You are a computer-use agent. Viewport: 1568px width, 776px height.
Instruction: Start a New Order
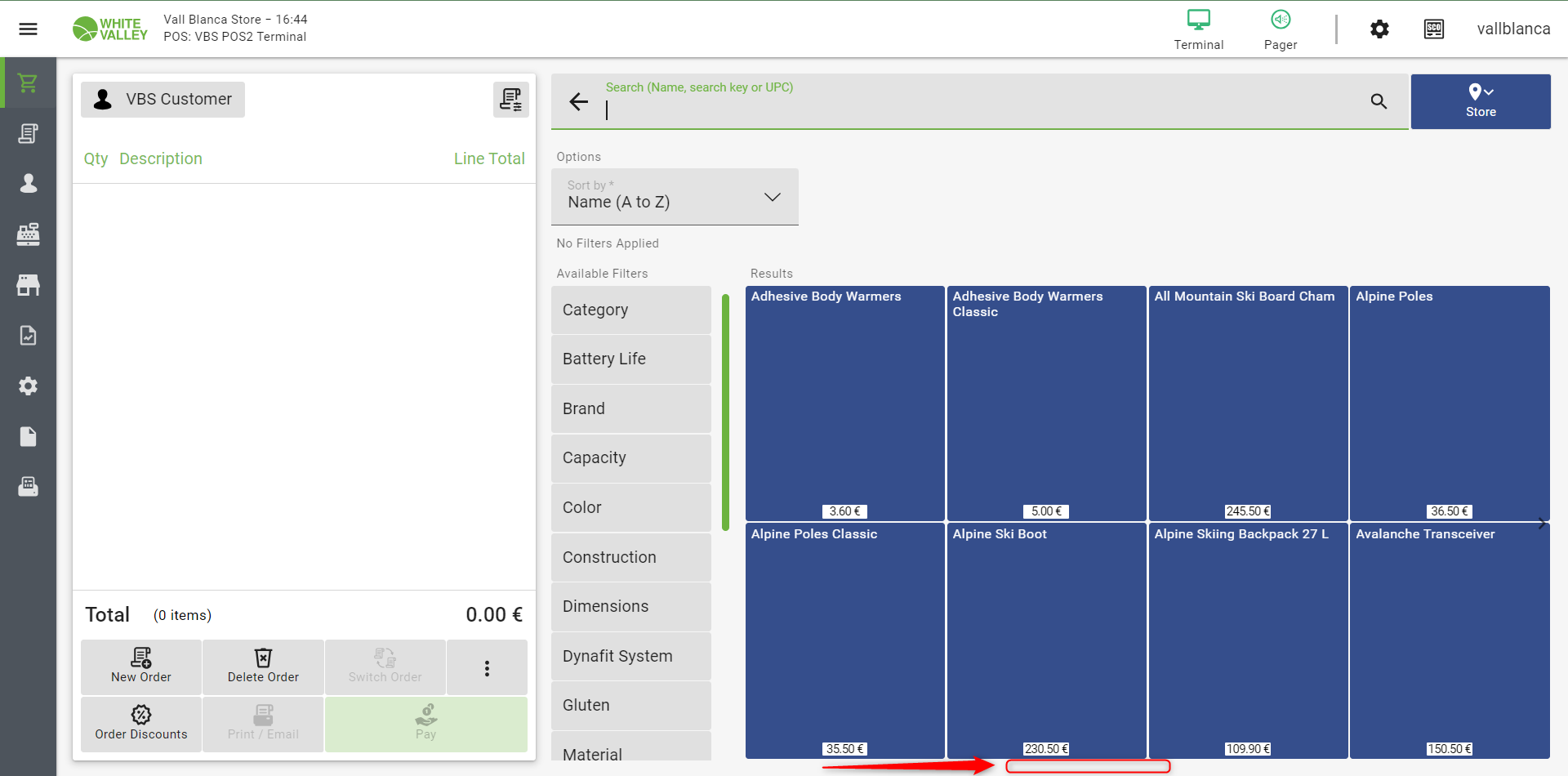[141, 667]
